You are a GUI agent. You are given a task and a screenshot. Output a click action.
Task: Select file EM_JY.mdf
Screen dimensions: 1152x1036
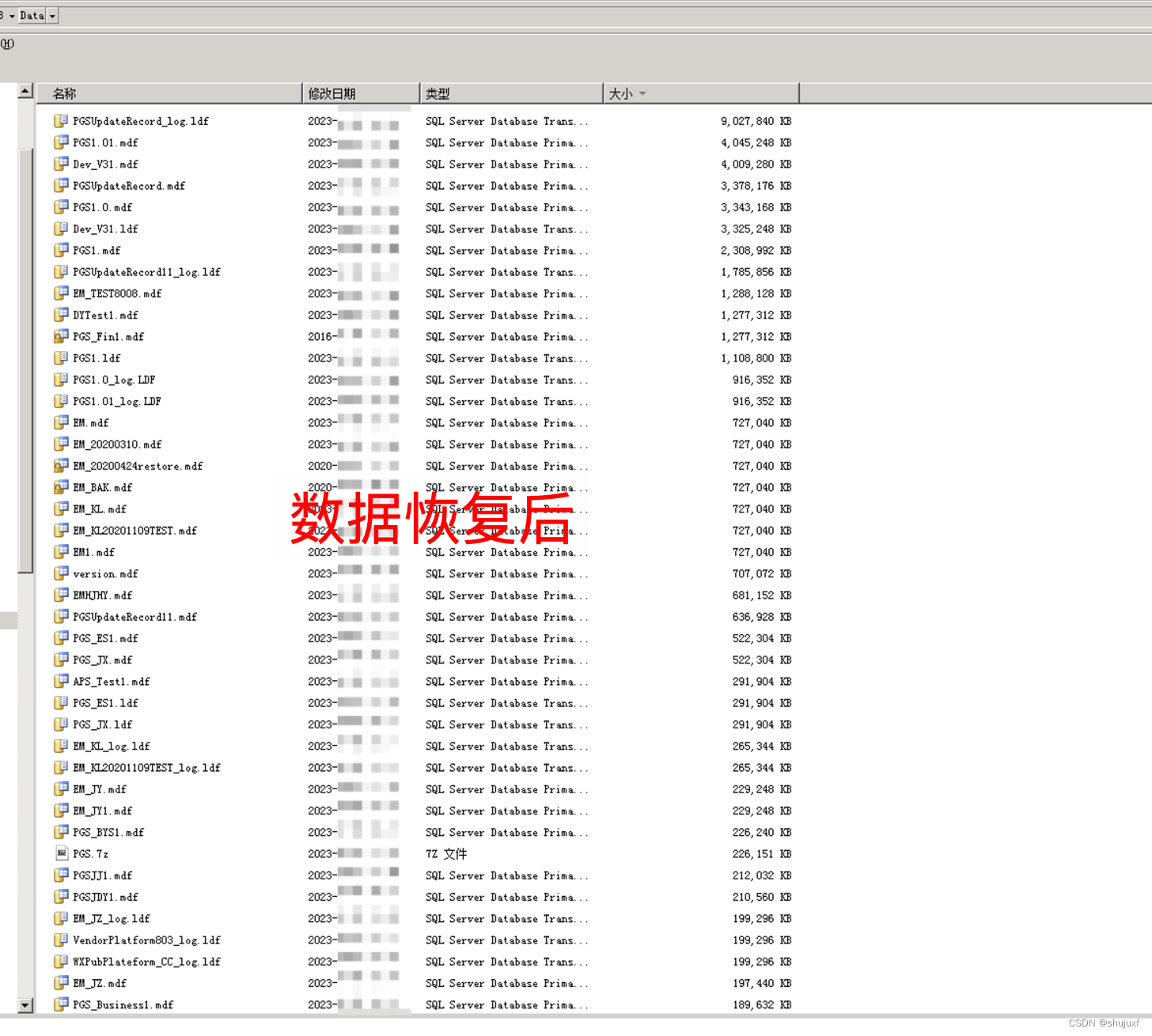click(100, 789)
